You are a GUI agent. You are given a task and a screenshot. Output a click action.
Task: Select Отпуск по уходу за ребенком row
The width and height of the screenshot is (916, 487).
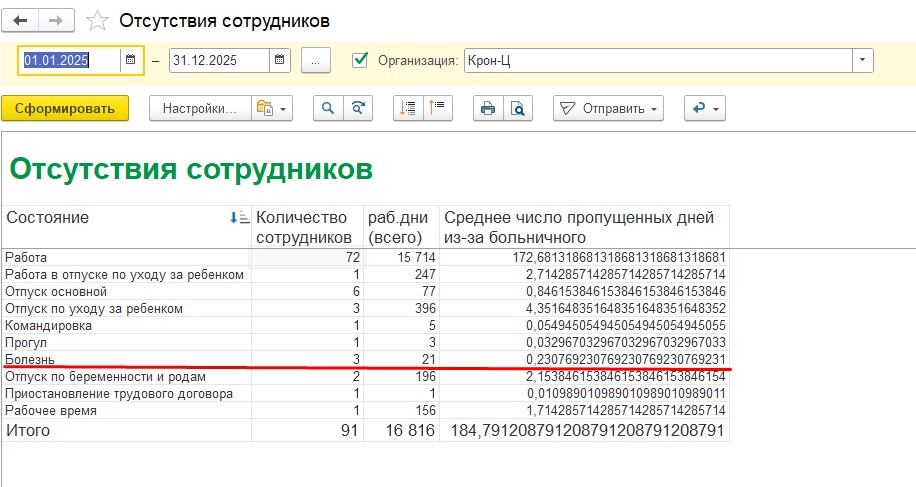(x=94, y=308)
